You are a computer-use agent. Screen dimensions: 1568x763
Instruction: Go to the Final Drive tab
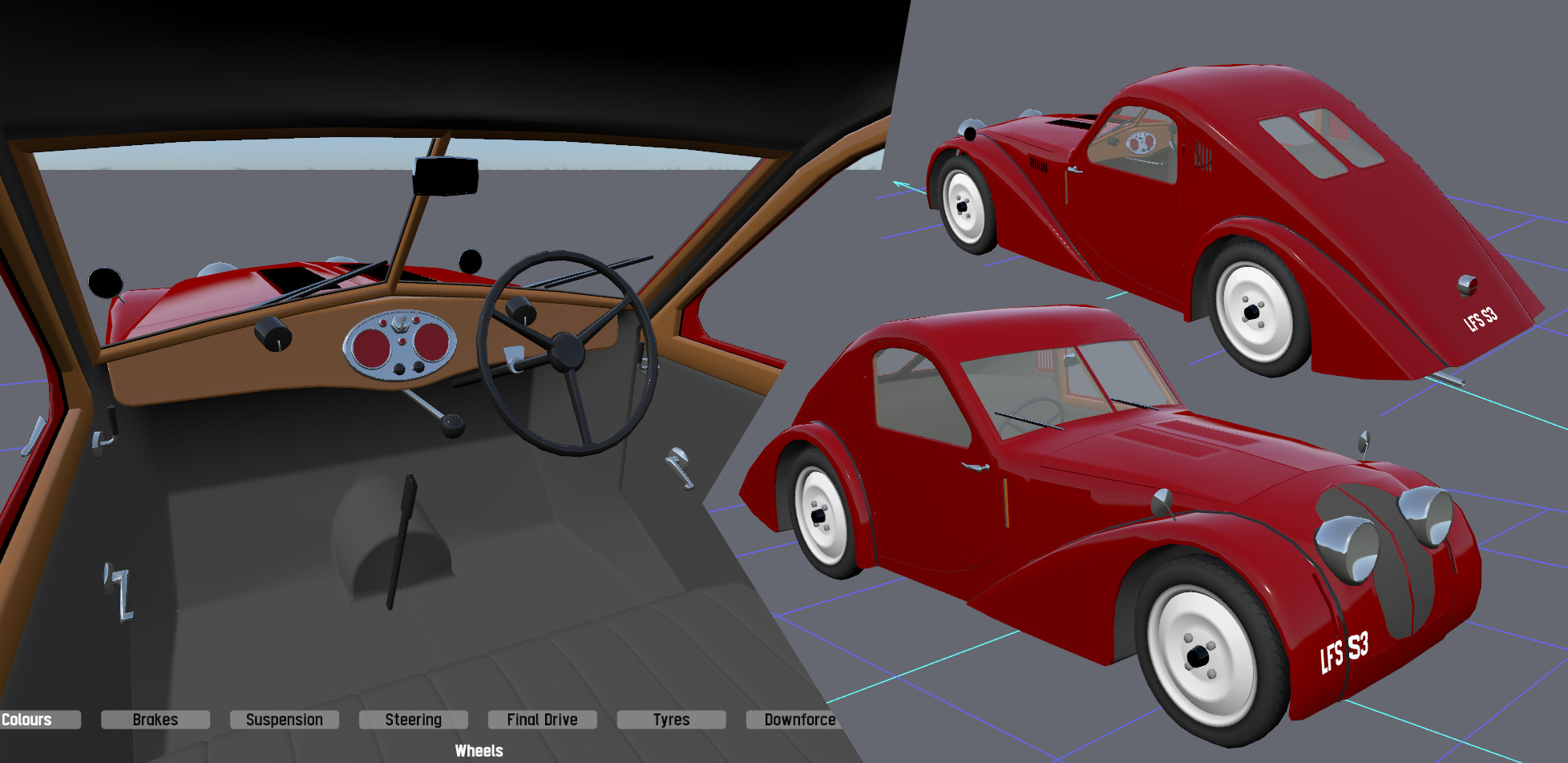(x=543, y=720)
